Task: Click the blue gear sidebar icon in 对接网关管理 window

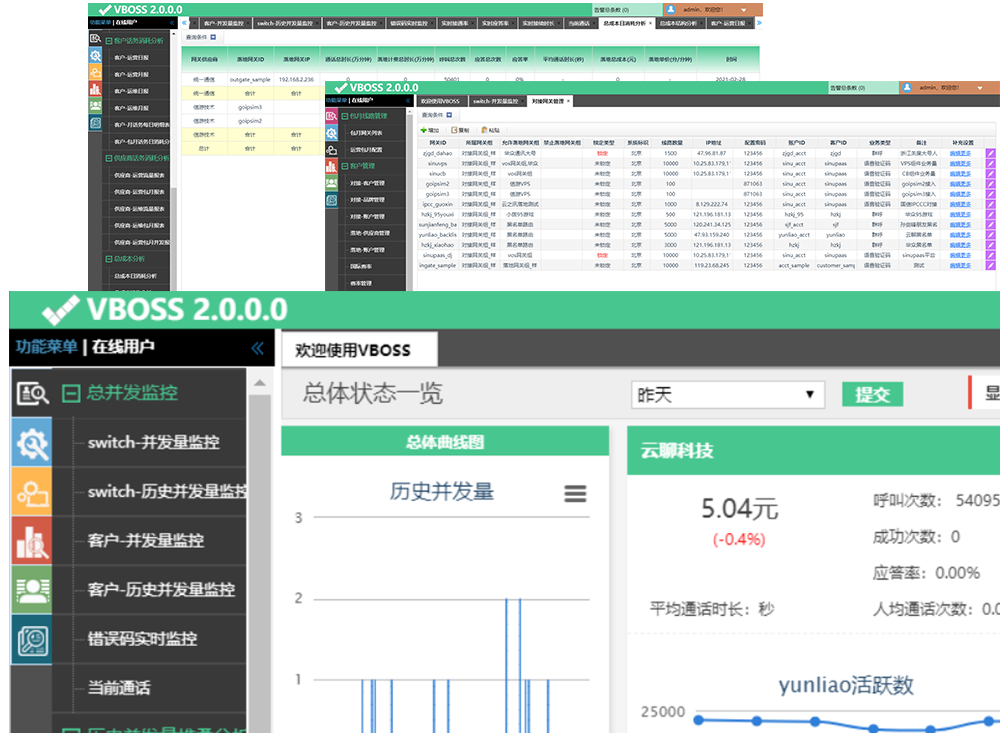Action: point(332,133)
